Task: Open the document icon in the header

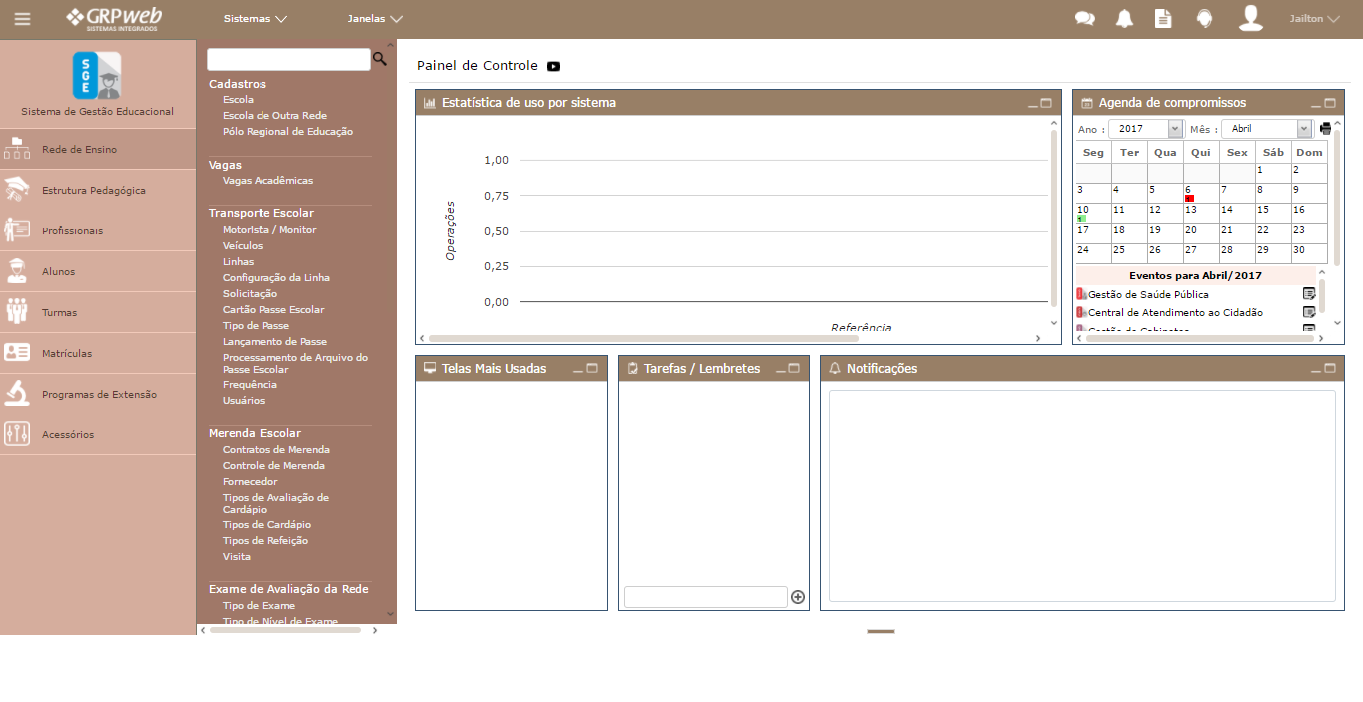Action: [1163, 19]
